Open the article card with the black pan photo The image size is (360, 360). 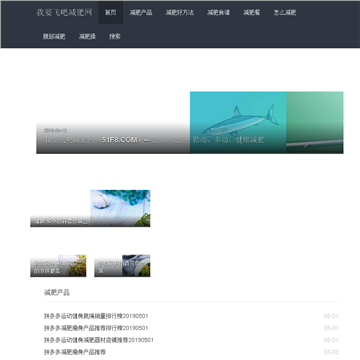point(122,266)
